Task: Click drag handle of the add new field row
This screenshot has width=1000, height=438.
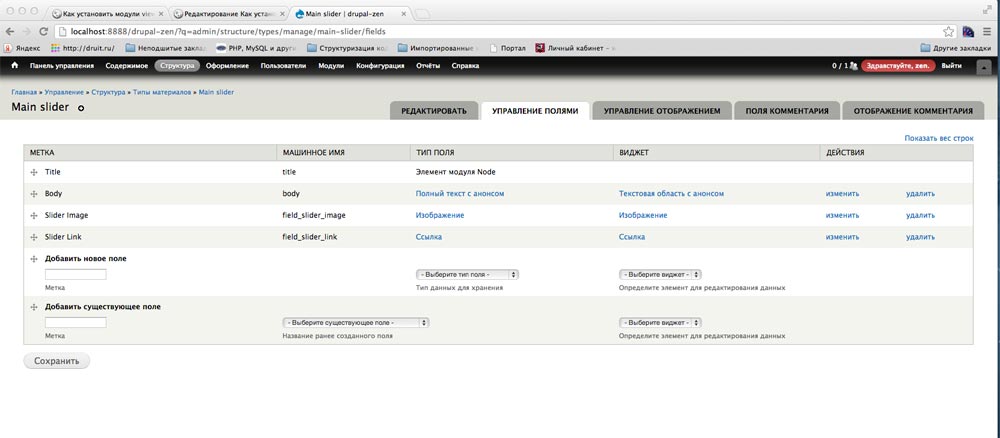Action: click(35, 259)
